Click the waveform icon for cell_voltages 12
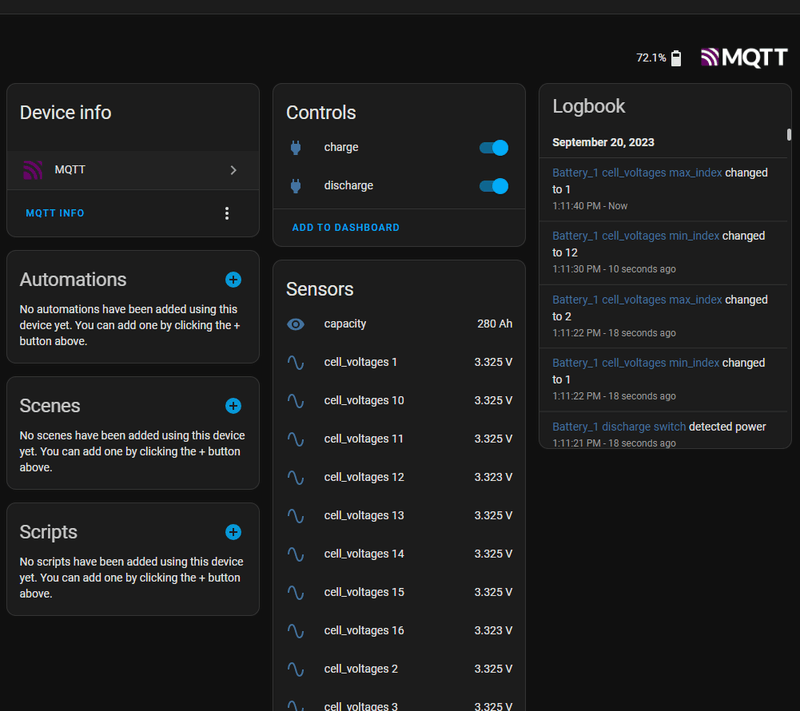Screen dimensions: 800x711 [x=296, y=477]
